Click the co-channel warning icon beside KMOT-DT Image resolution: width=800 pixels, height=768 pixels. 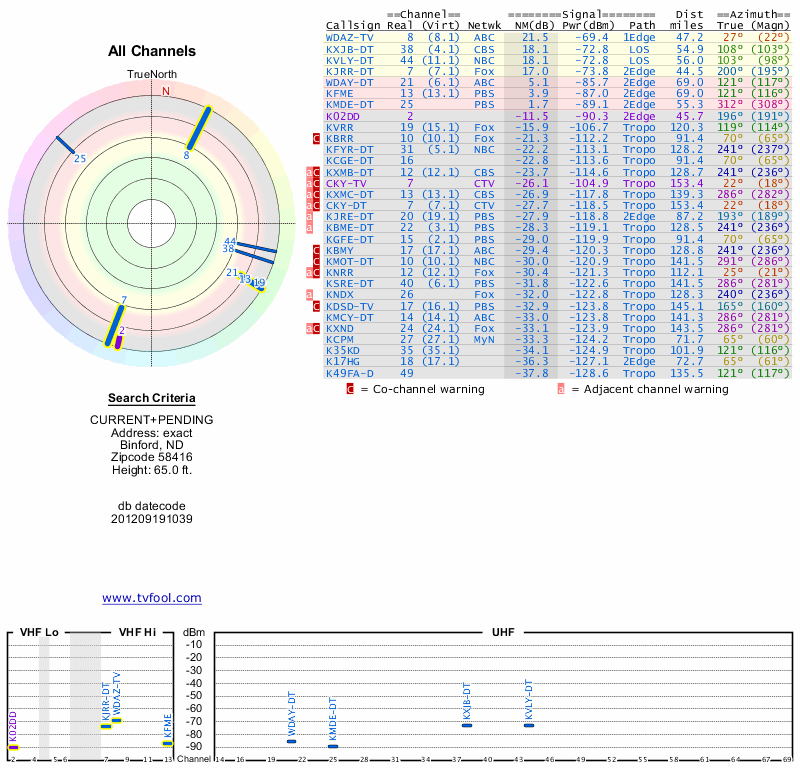(318, 261)
